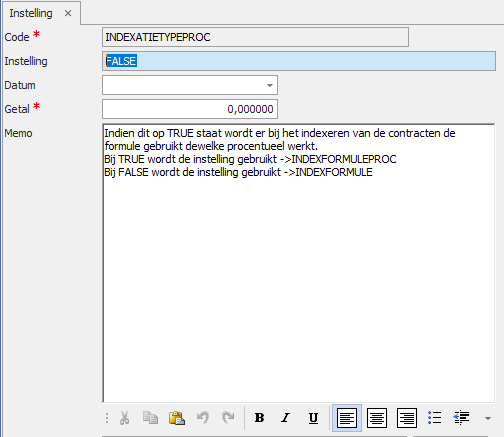The image size is (504, 437).
Task: Select the Instelling tab
Action: tap(31, 13)
